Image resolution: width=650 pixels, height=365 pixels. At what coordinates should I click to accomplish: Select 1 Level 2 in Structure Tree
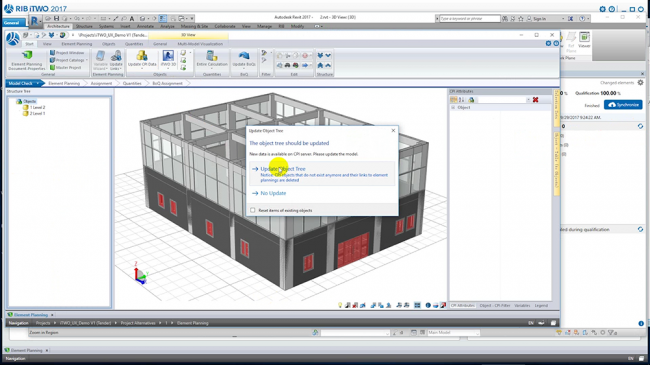tap(37, 107)
